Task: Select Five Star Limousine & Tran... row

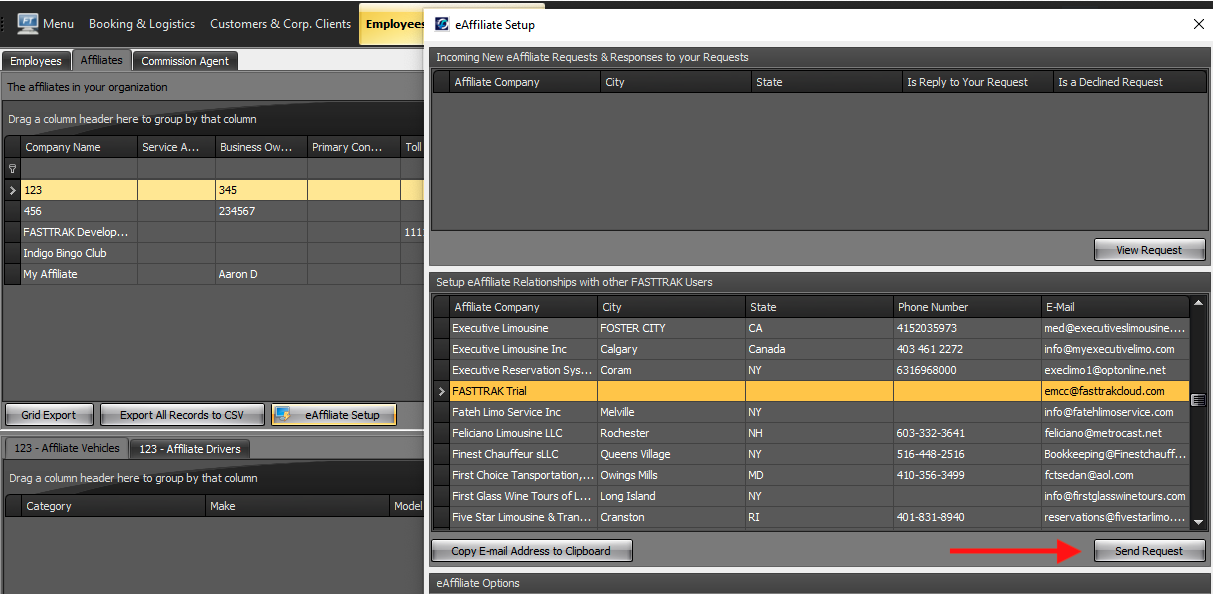Action: point(811,517)
